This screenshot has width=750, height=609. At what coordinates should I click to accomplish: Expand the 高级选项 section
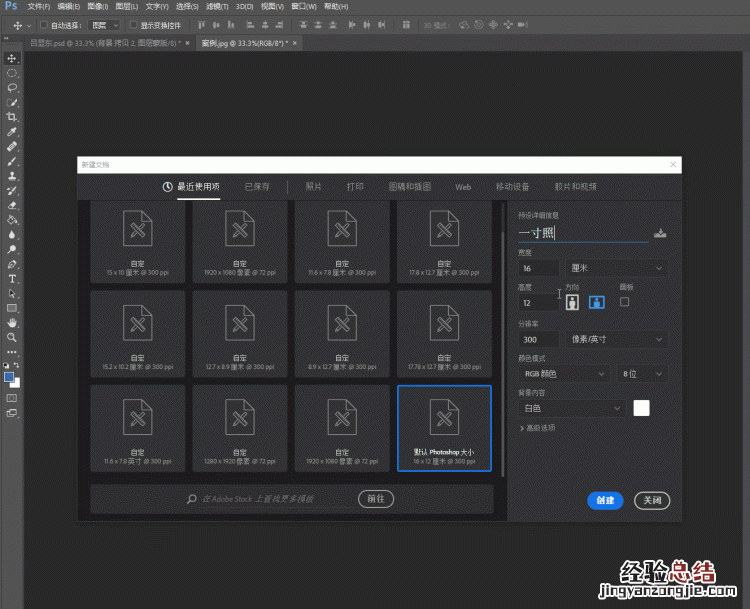(x=537, y=428)
